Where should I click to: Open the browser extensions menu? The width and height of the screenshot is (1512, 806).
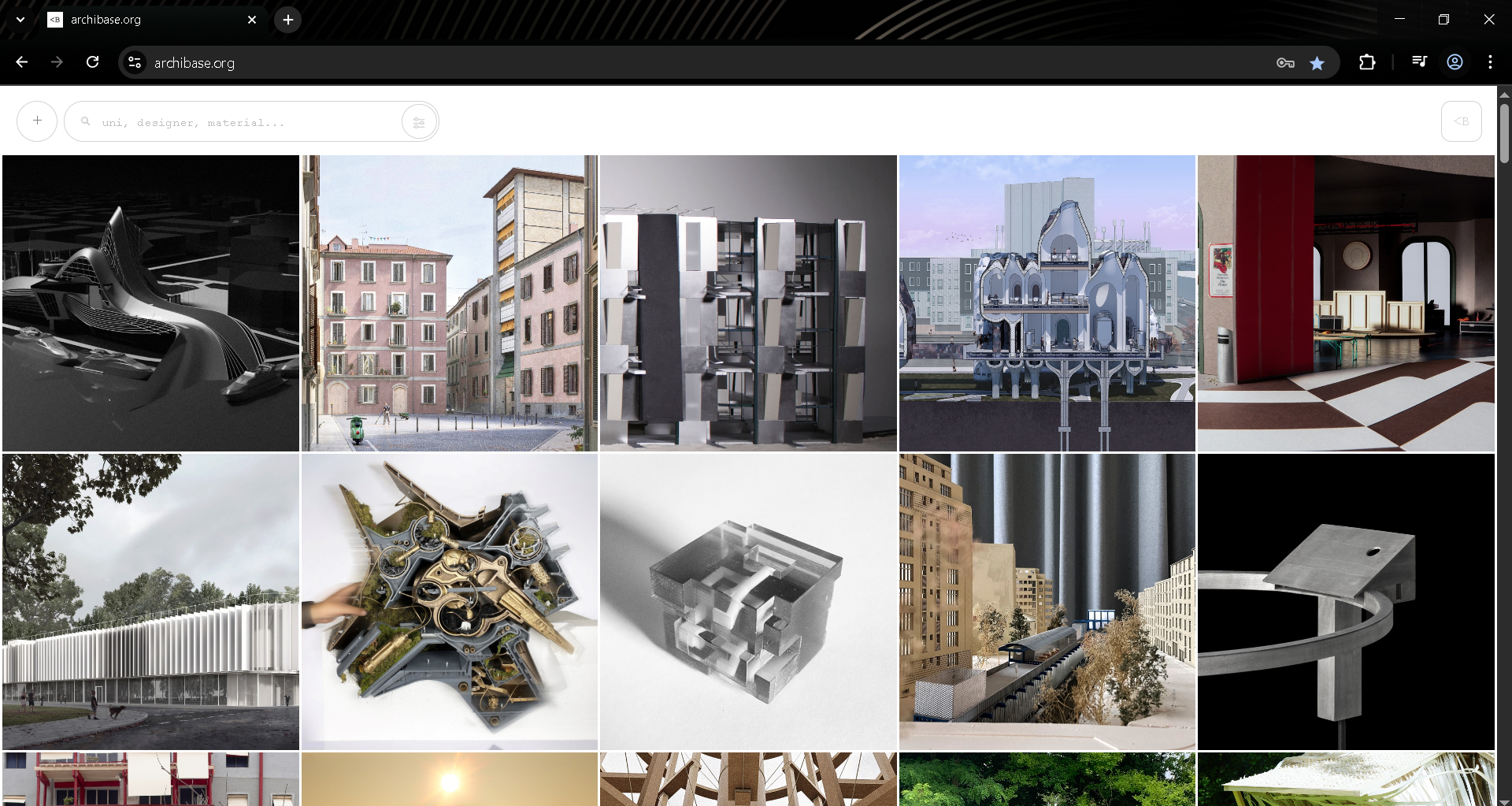1367,62
